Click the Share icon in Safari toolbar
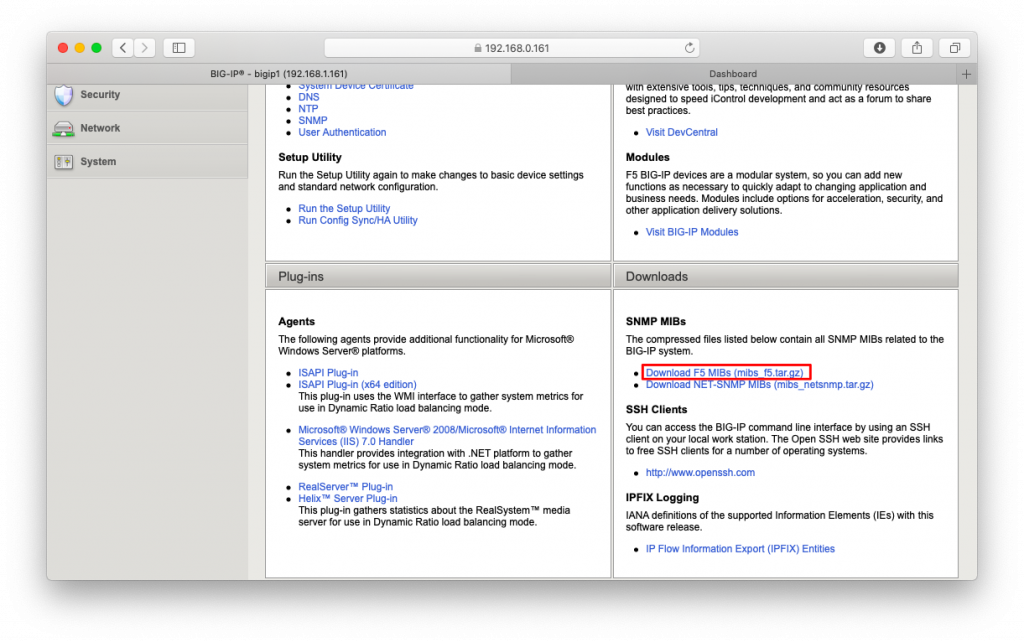Image resolution: width=1024 pixels, height=642 pixels. tap(917, 48)
